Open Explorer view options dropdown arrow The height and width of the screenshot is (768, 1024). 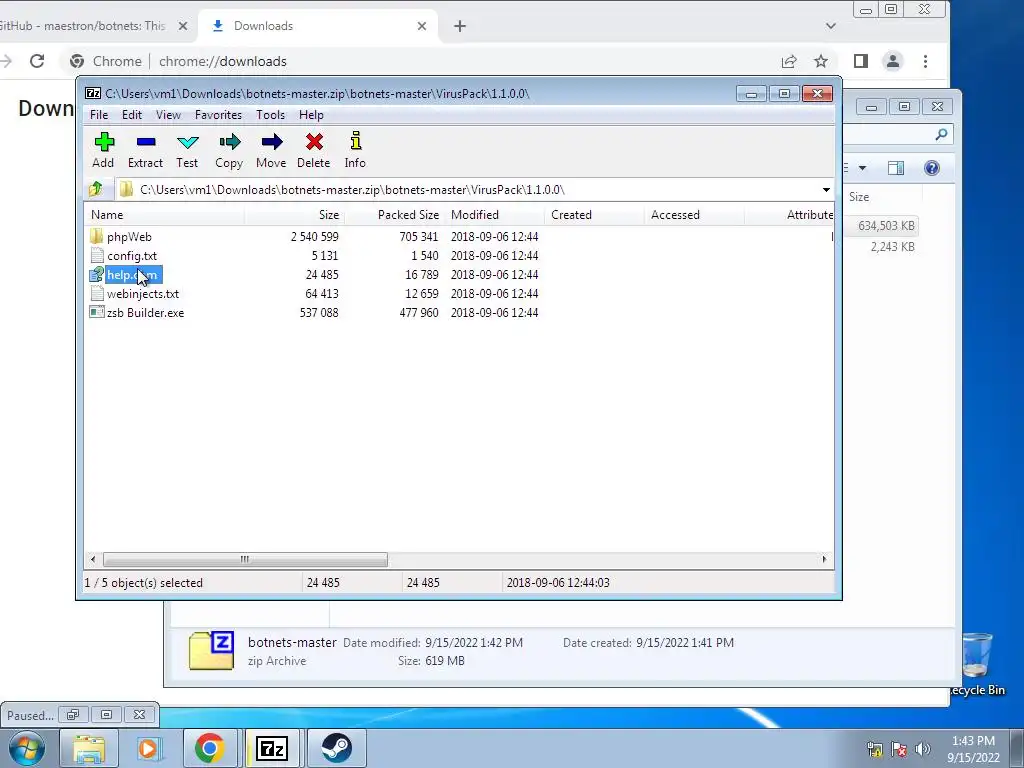(862, 168)
